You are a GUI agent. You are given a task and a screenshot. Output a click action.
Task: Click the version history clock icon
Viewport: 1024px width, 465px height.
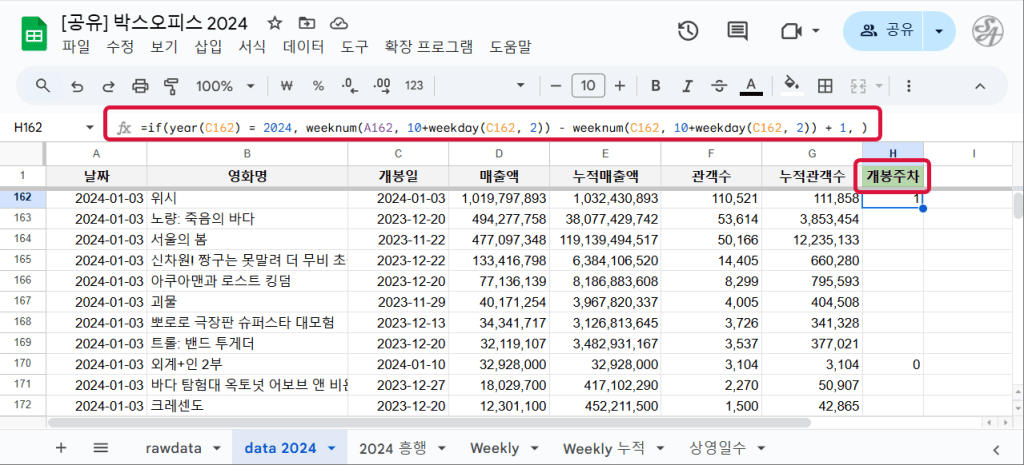(688, 31)
